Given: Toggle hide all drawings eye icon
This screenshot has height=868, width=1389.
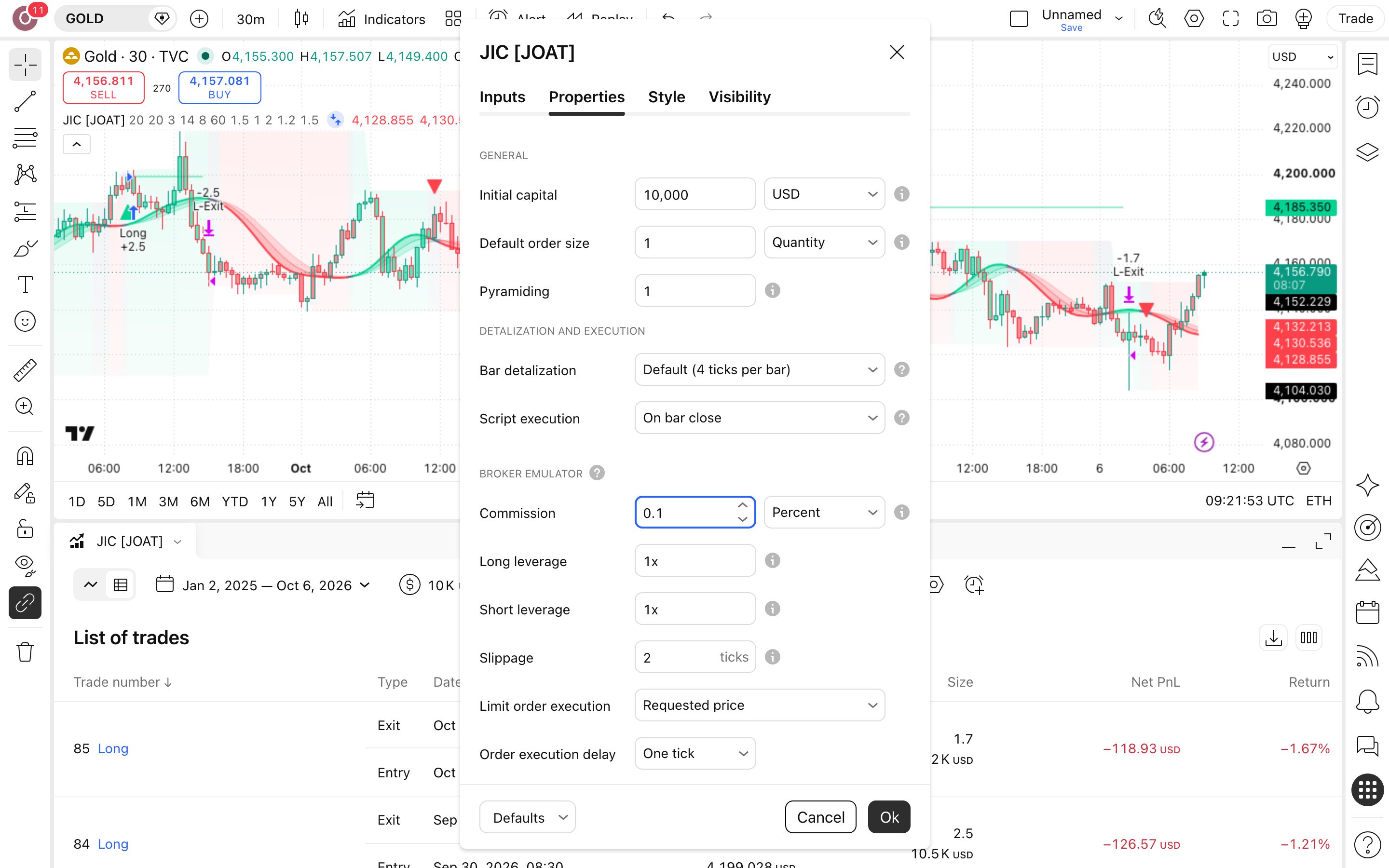Looking at the screenshot, I should [25, 565].
